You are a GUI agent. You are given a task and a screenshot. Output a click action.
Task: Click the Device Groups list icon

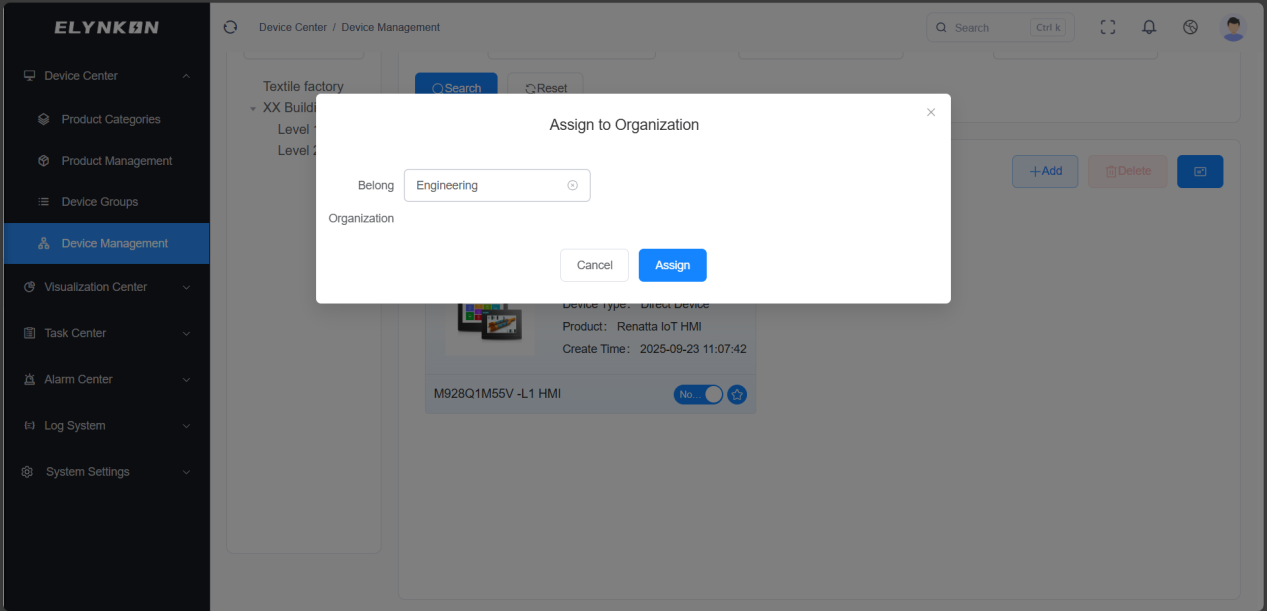[x=43, y=202]
